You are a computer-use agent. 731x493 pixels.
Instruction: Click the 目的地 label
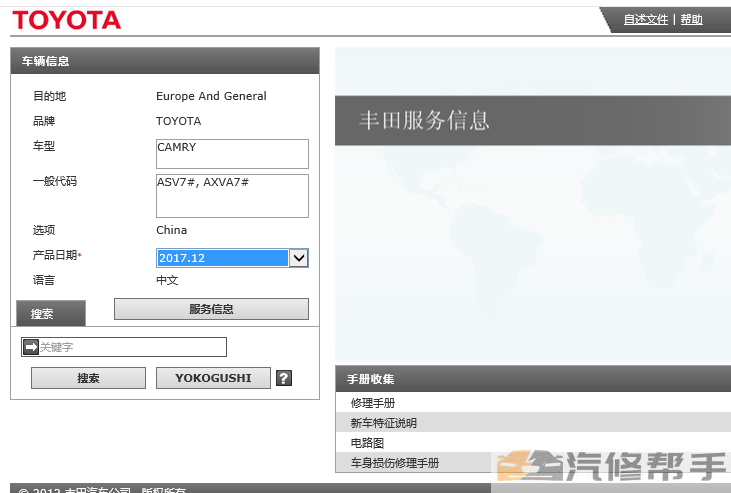pos(49,96)
